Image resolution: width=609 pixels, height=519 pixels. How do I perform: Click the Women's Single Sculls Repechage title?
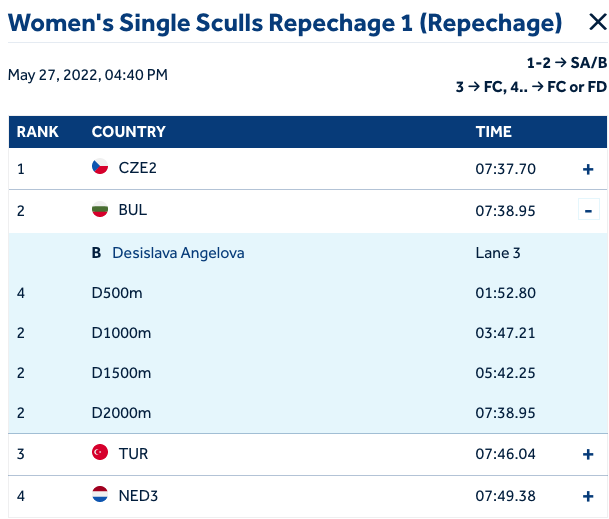coord(285,24)
